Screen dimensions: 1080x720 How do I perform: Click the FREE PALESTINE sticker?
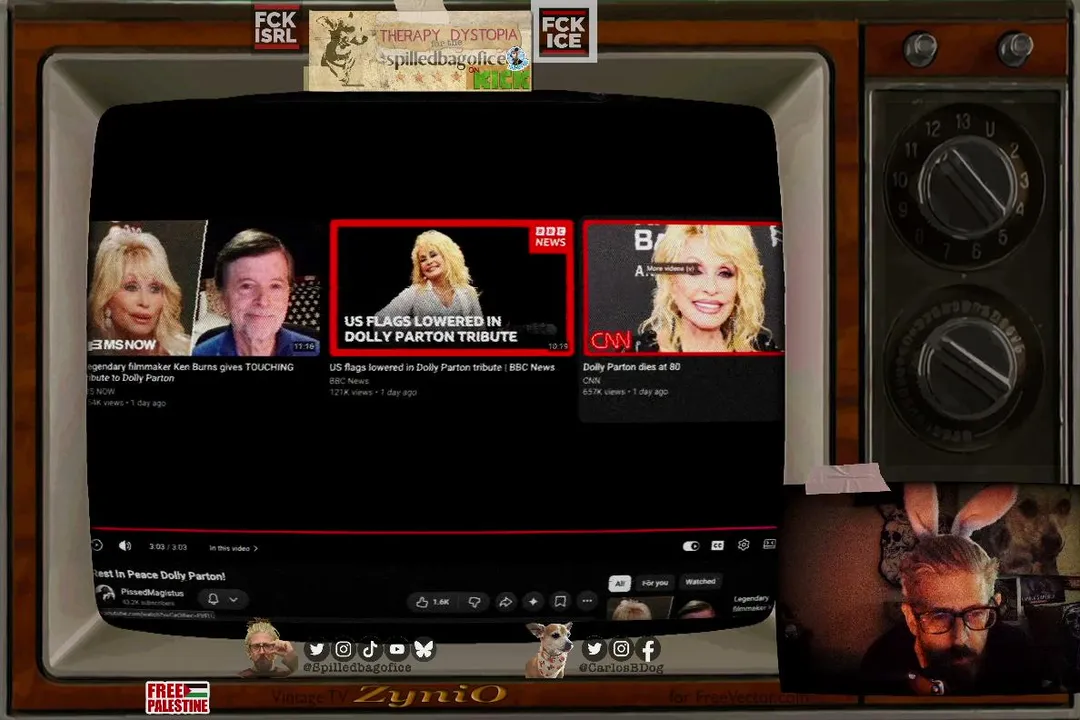point(178,698)
